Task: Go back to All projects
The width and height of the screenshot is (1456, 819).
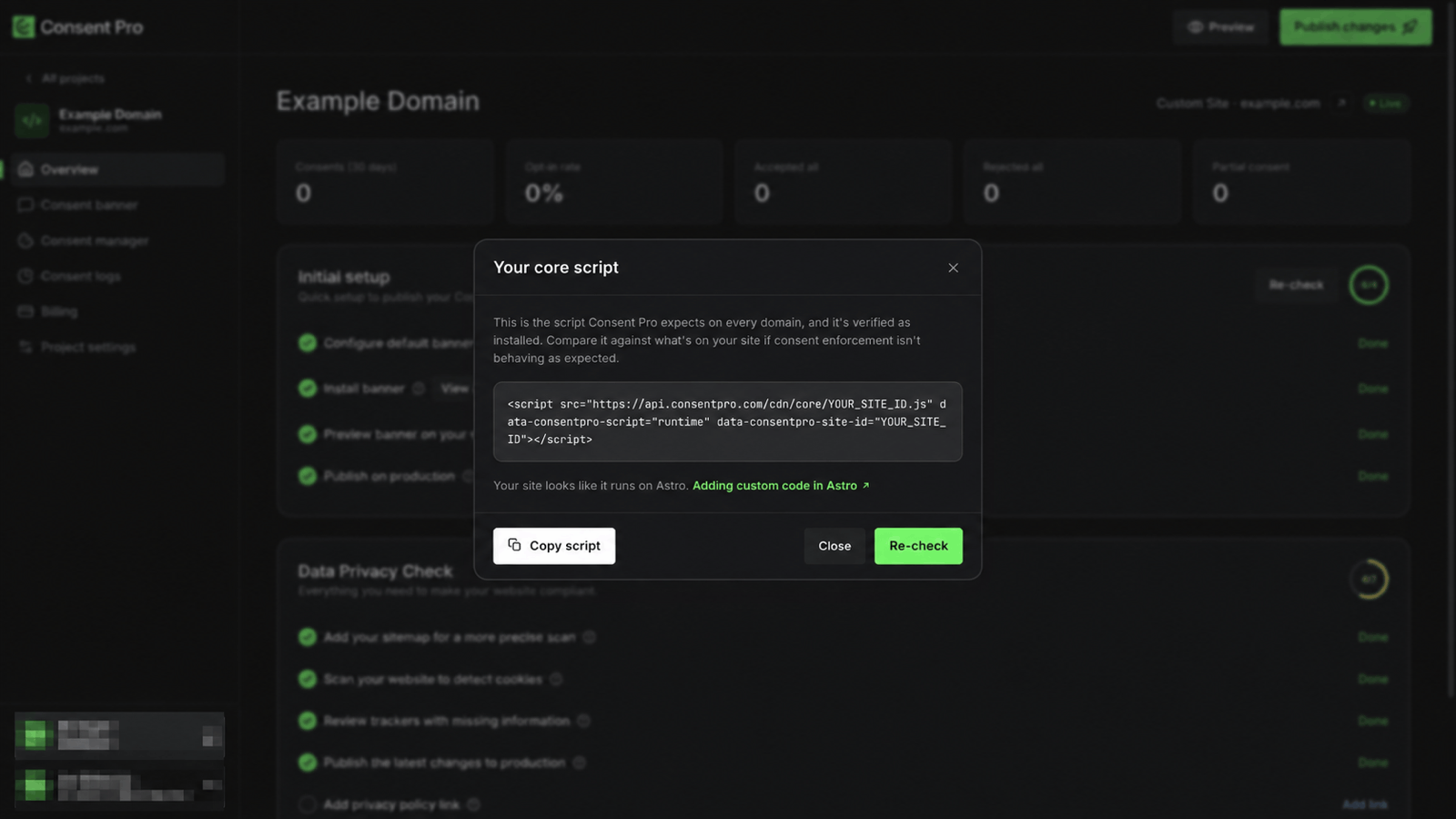Action: coord(65,78)
